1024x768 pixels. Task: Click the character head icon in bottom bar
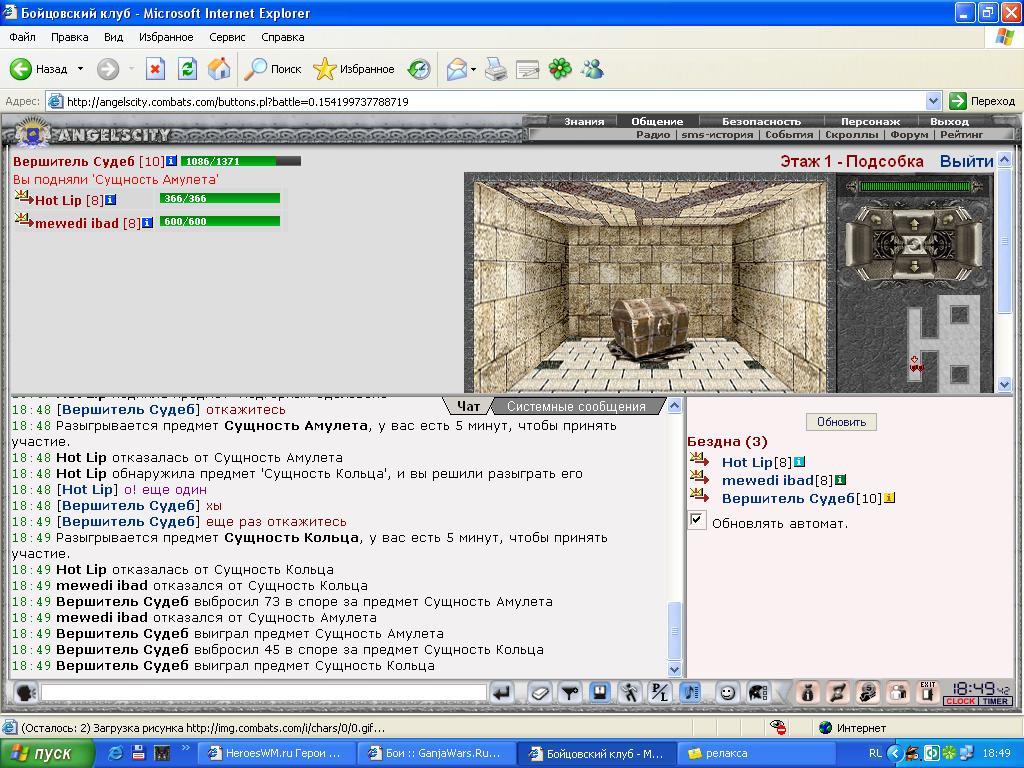868,693
